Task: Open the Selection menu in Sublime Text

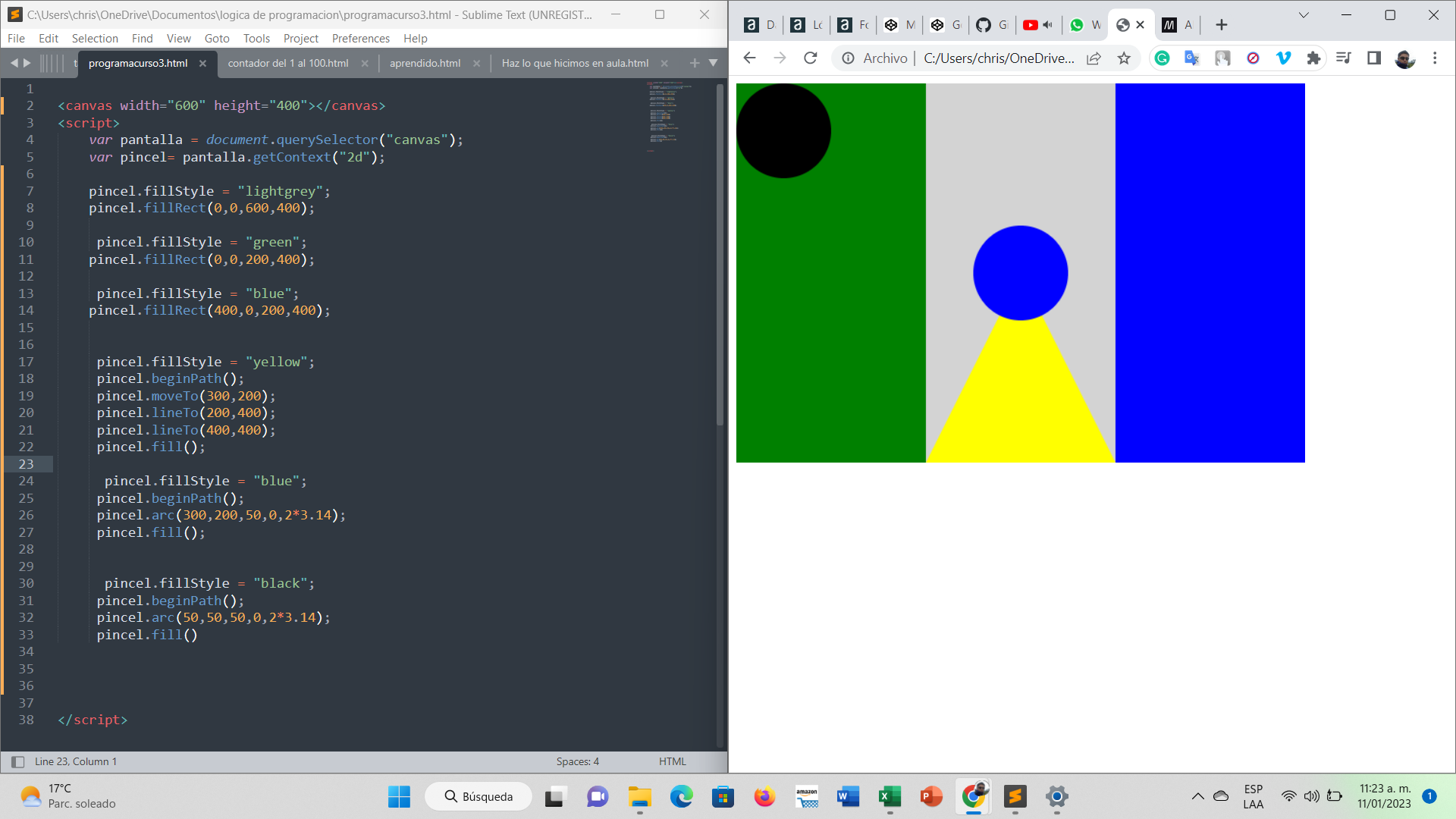Action: pos(95,39)
